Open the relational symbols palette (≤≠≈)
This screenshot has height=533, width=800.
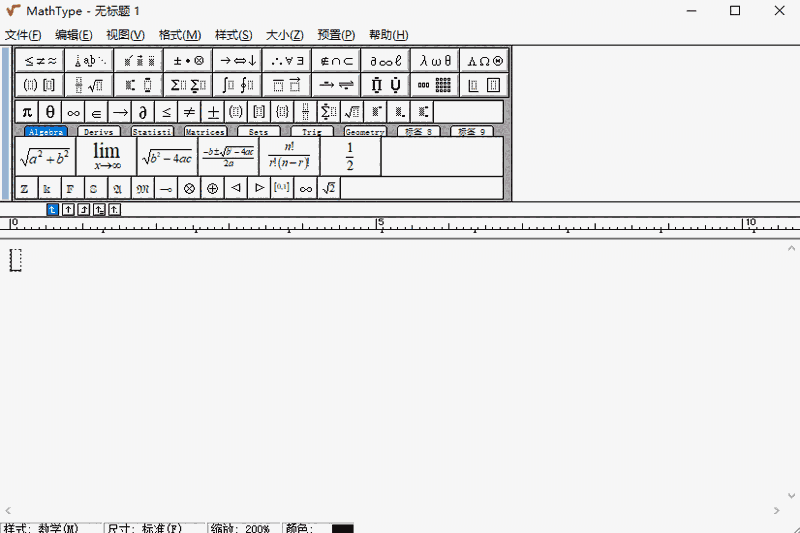[x=40, y=61]
